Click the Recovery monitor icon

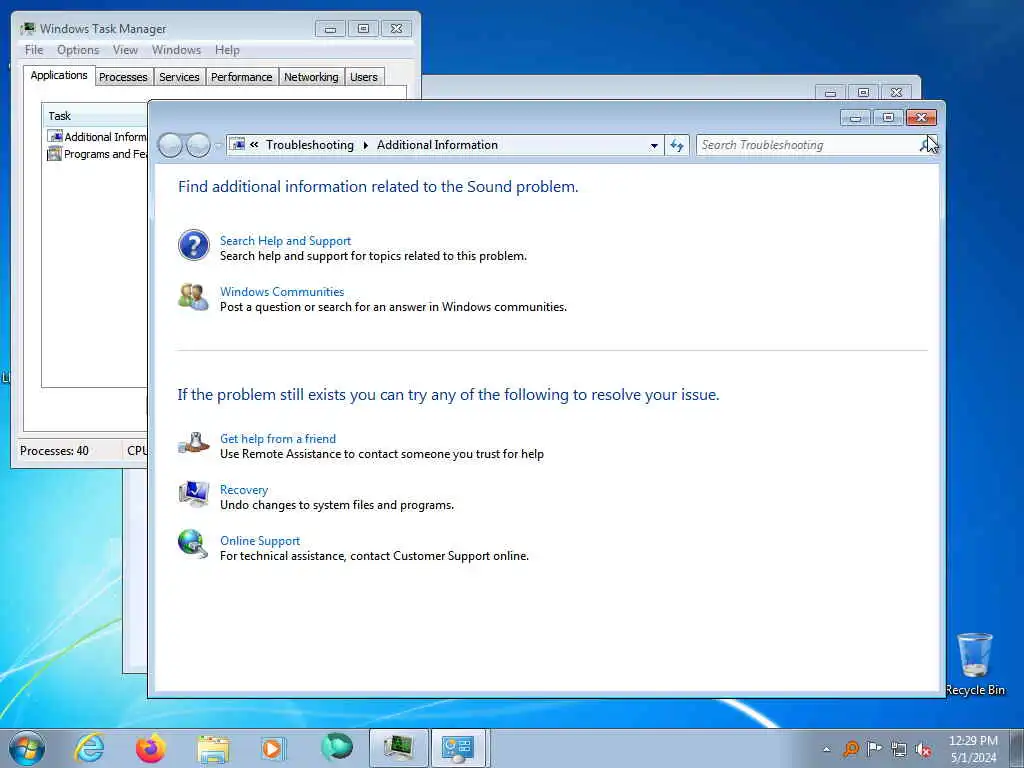coord(193,494)
